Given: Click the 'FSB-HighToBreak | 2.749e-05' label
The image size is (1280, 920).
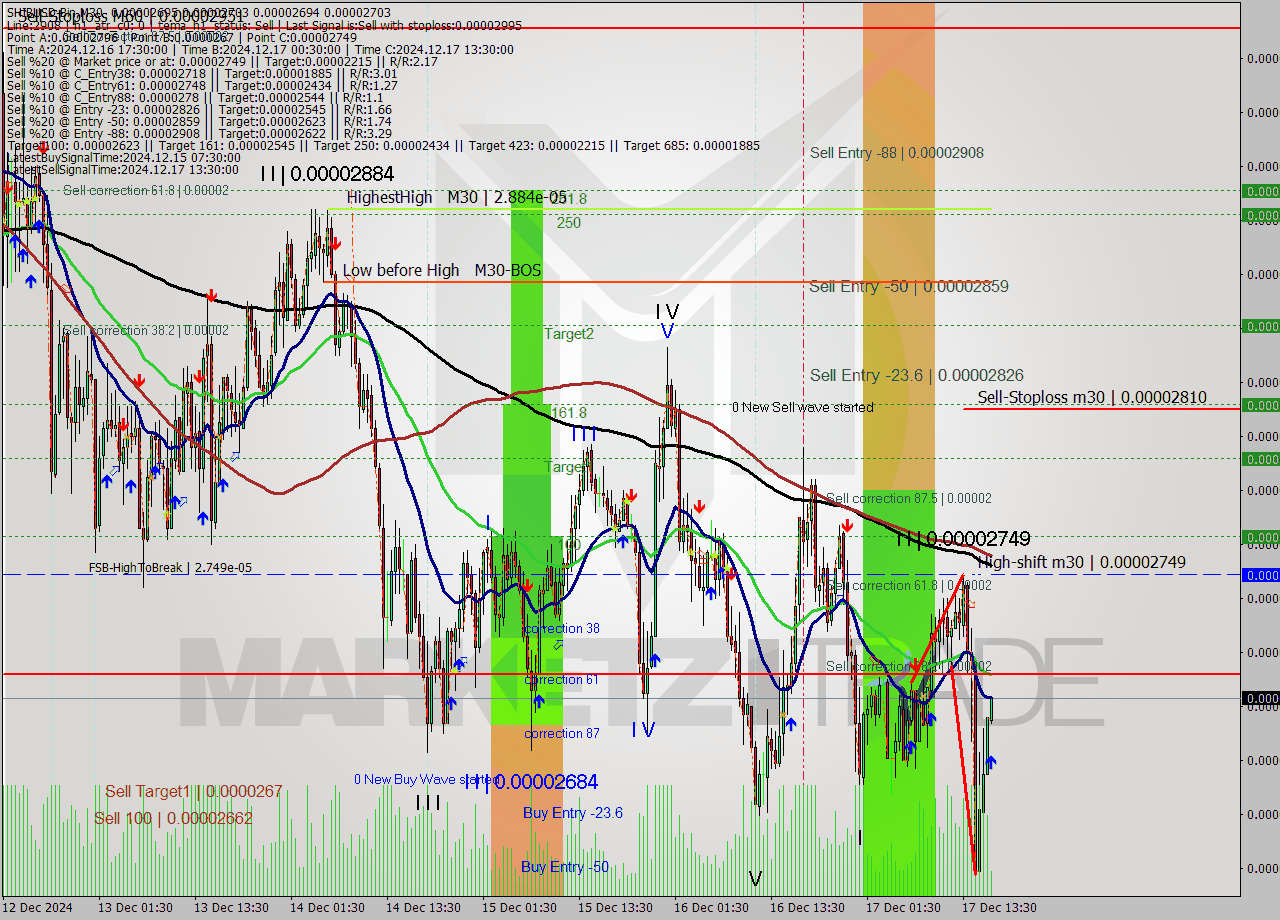Looking at the screenshot, I should pyautogui.click(x=170, y=567).
